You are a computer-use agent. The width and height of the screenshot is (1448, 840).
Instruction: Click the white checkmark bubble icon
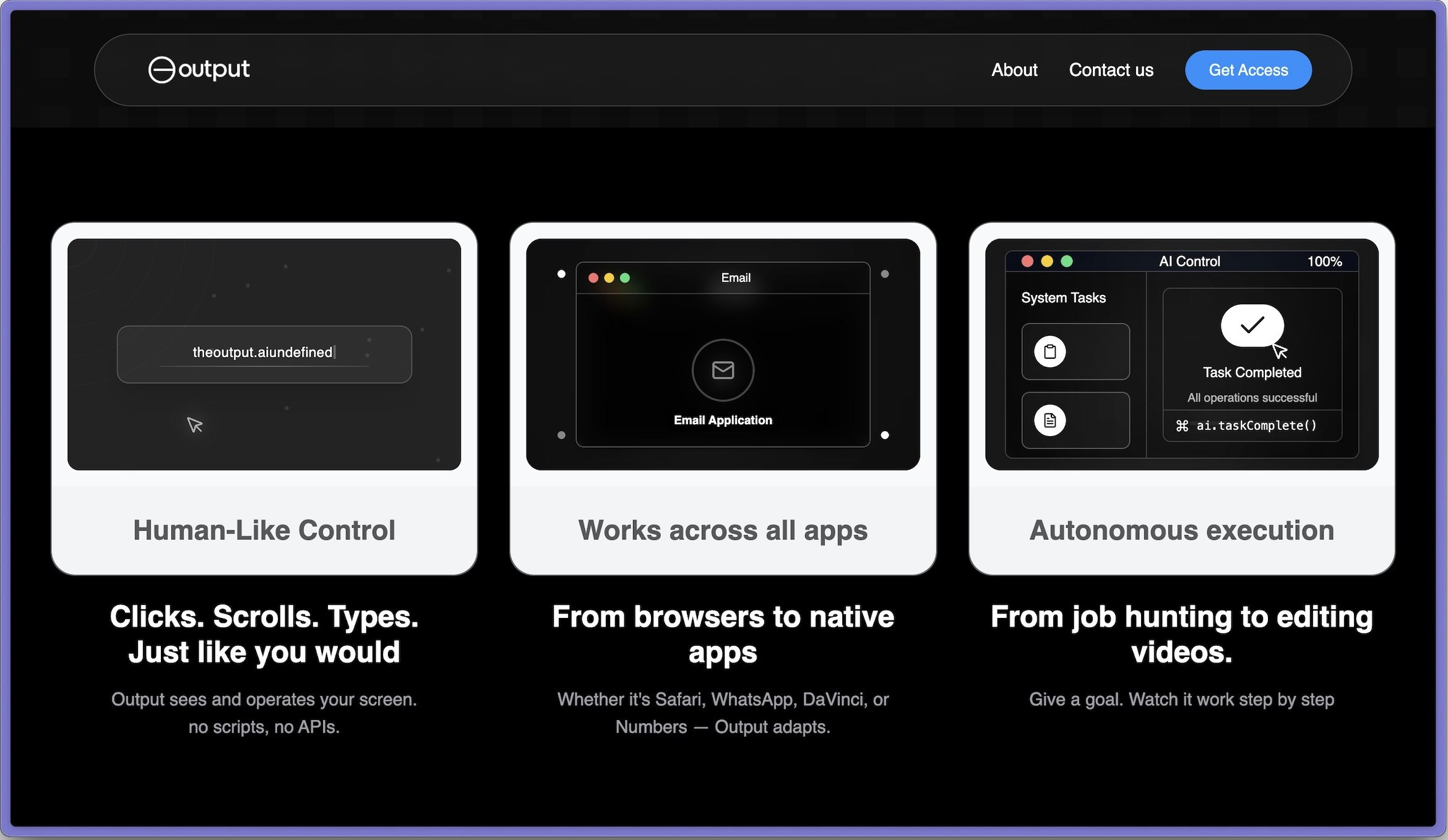click(x=1251, y=325)
